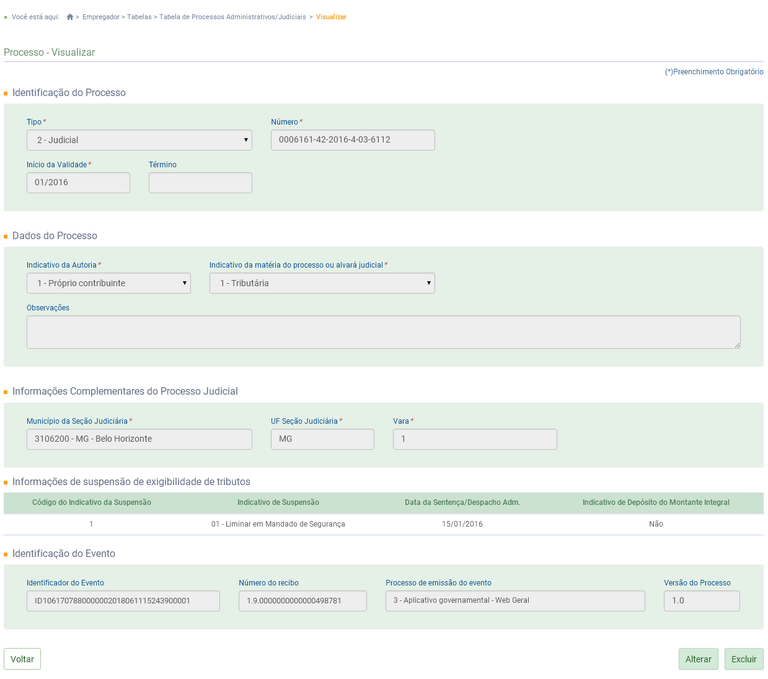The image size is (768, 679).
Task: Click the Vara field
Action: click(x=474, y=439)
